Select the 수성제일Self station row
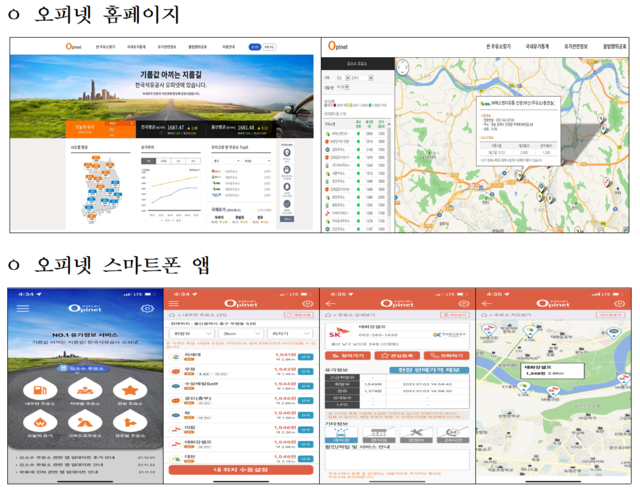Image resolution: width=640 pixels, height=491 pixels. click(x=241, y=386)
